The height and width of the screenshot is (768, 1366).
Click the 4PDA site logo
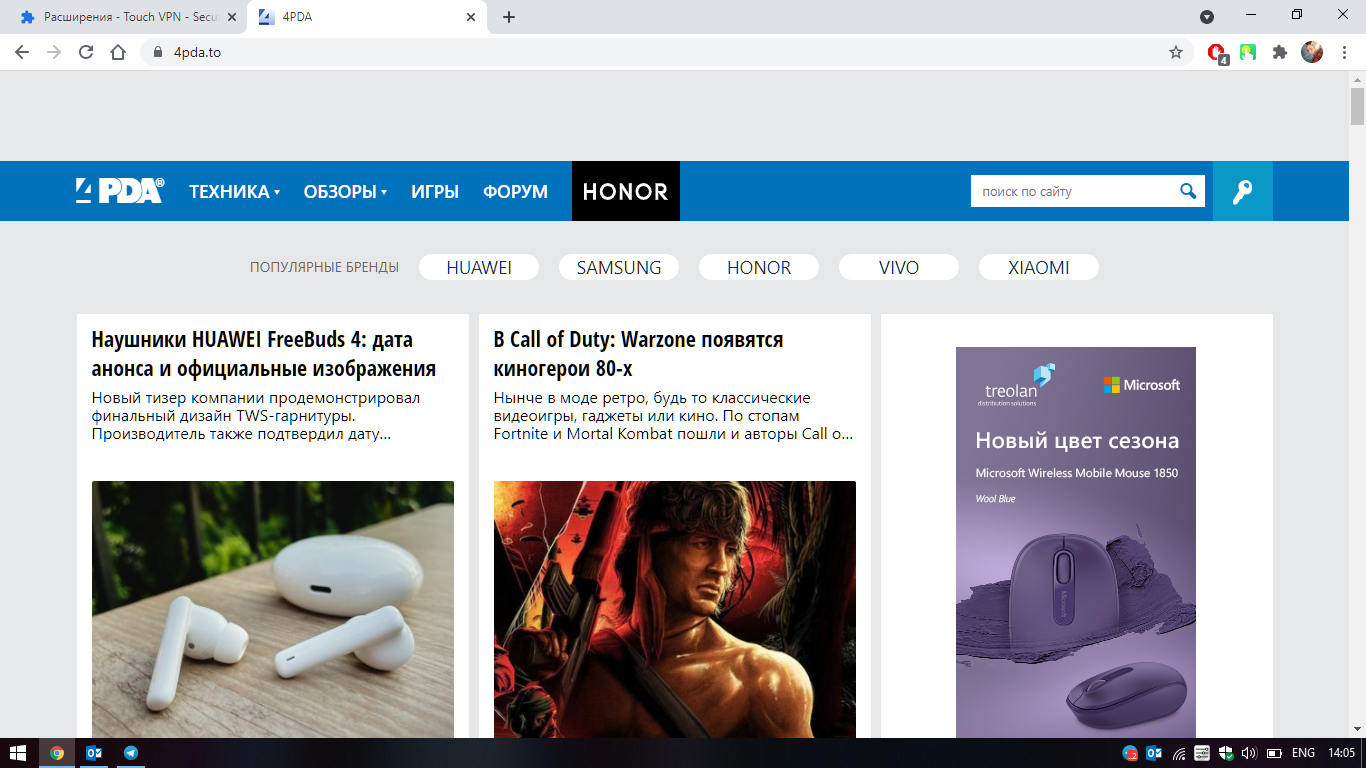pyautogui.click(x=120, y=190)
